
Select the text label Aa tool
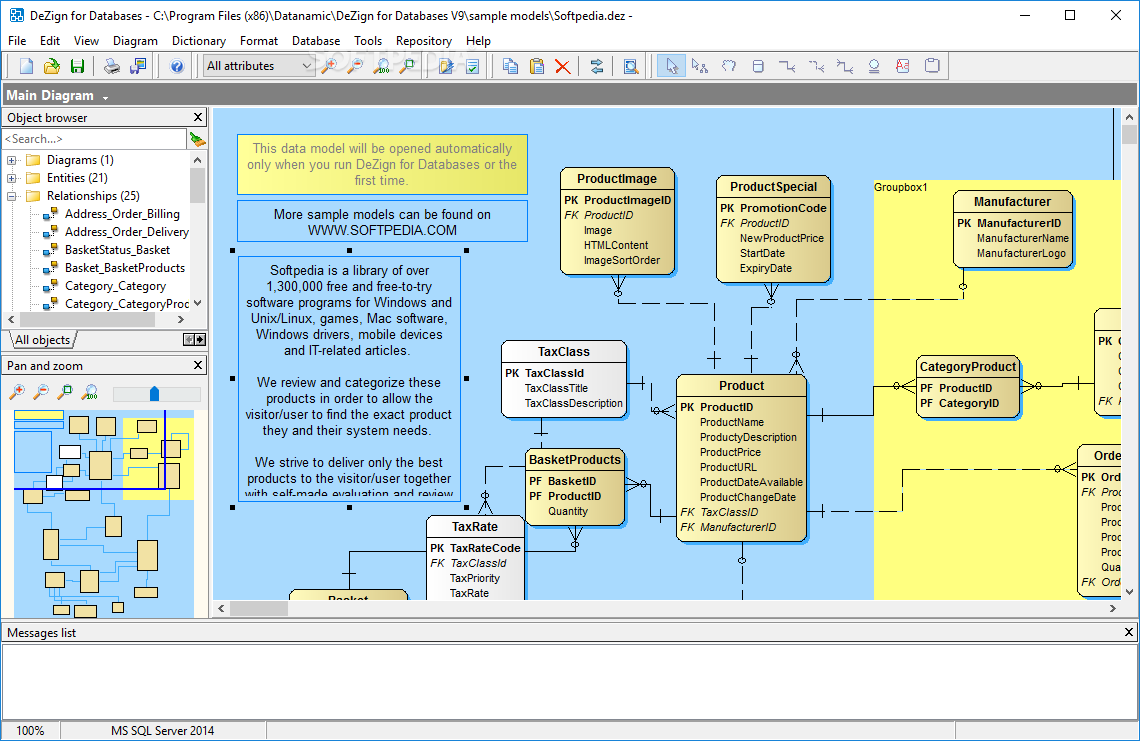click(x=902, y=66)
